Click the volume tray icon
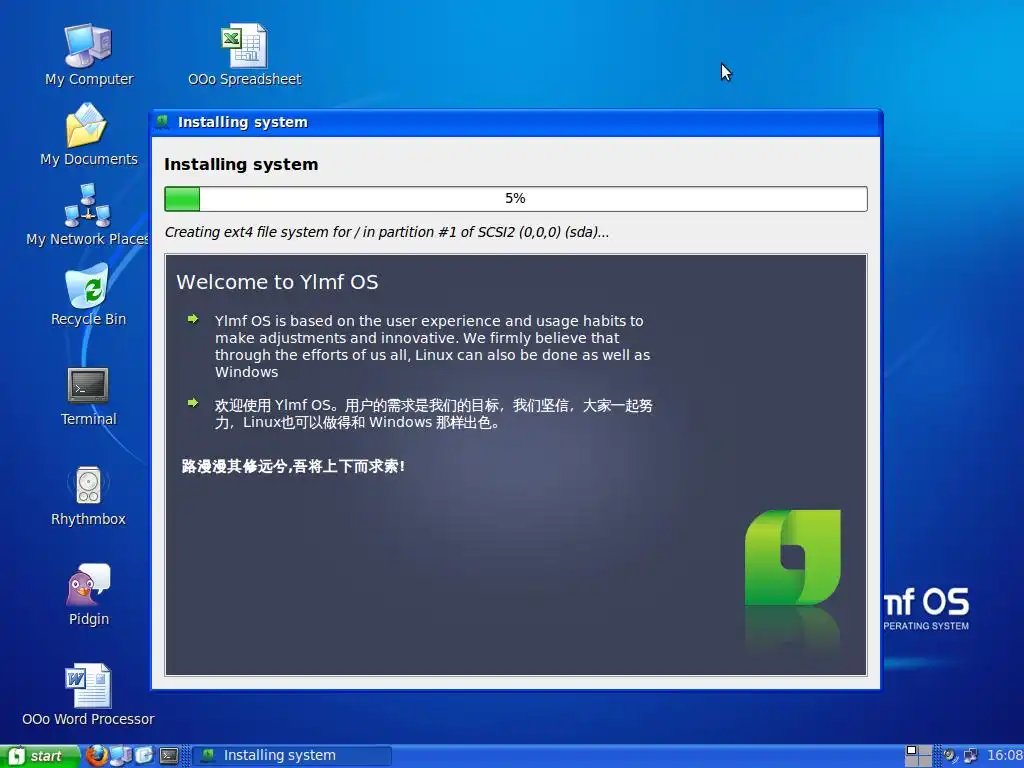1024x768 pixels. (x=950, y=756)
